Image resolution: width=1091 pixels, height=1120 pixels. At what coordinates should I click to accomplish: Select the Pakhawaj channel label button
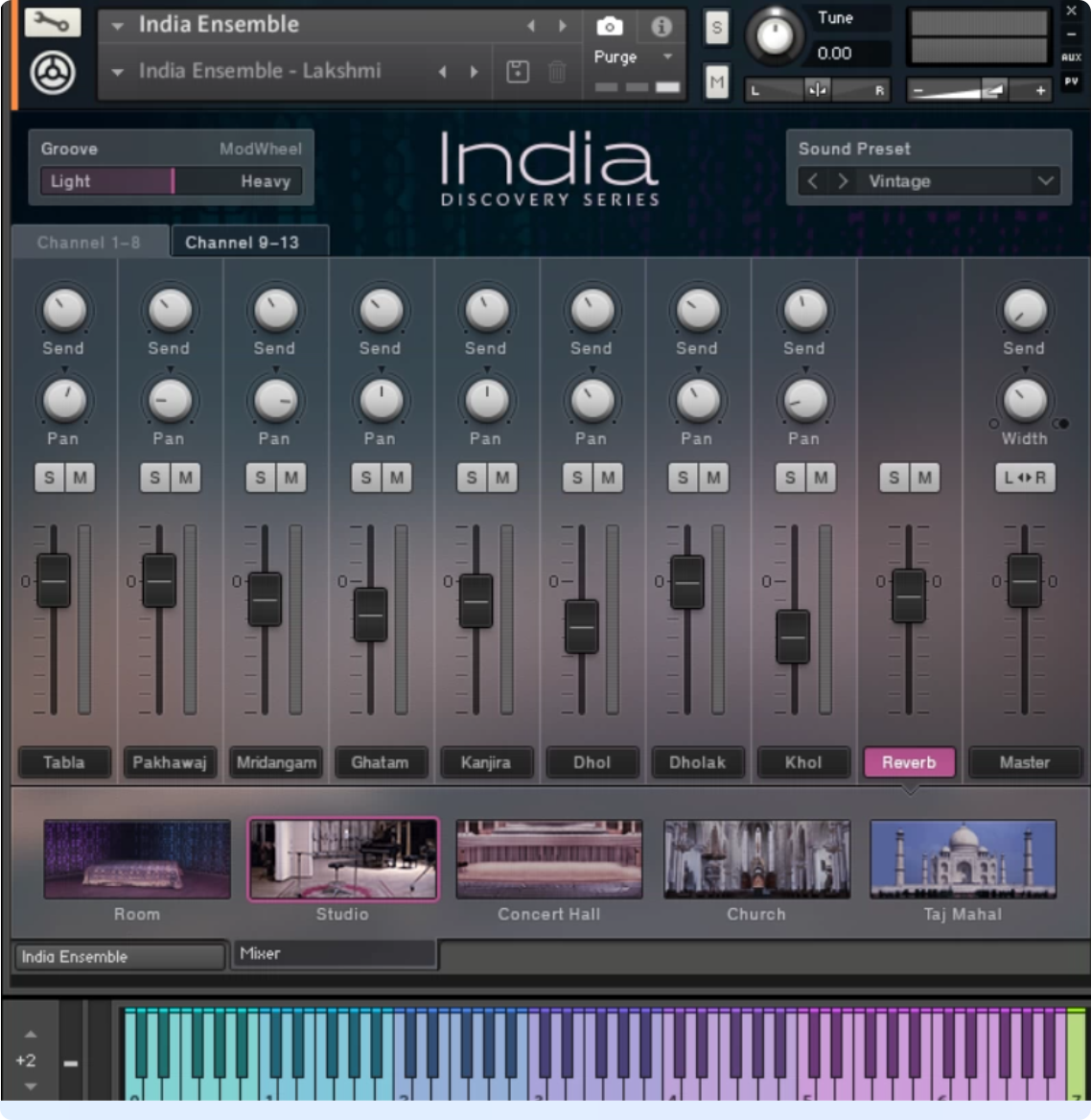(170, 762)
